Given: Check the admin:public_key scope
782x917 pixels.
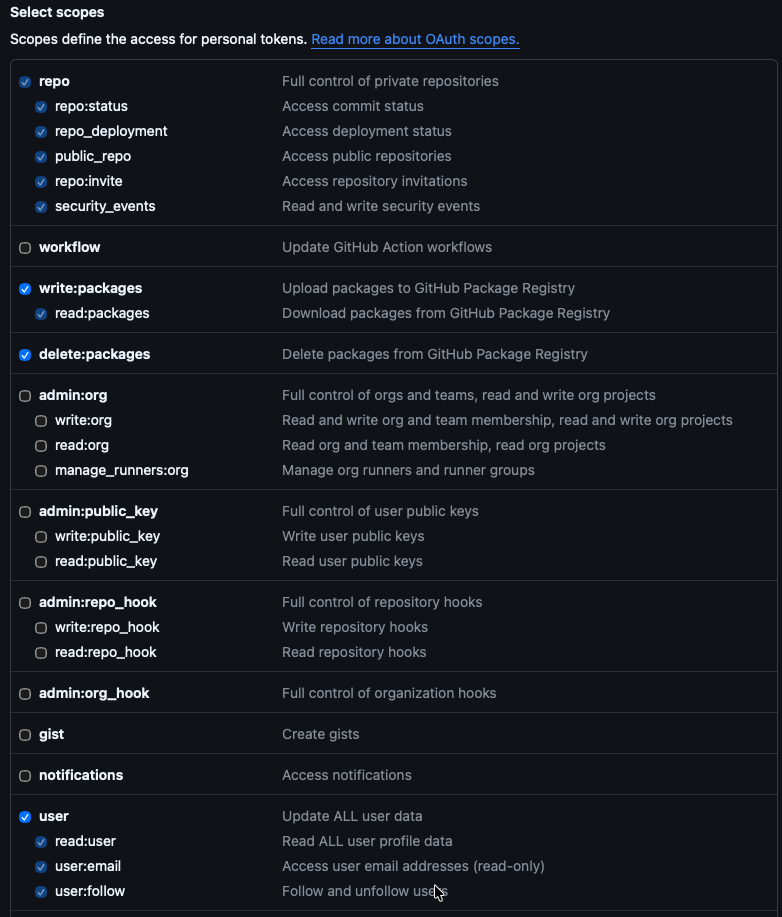Looking at the screenshot, I should click(25, 512).
